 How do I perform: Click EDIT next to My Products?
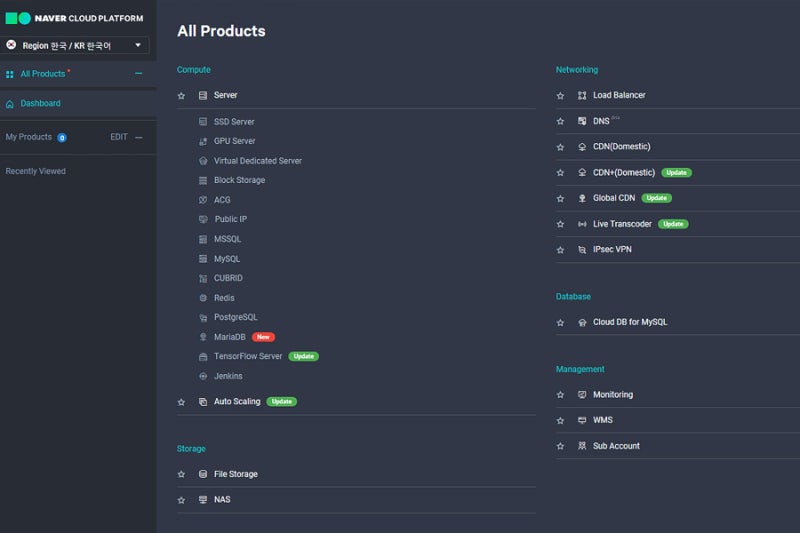coord(119,137)
